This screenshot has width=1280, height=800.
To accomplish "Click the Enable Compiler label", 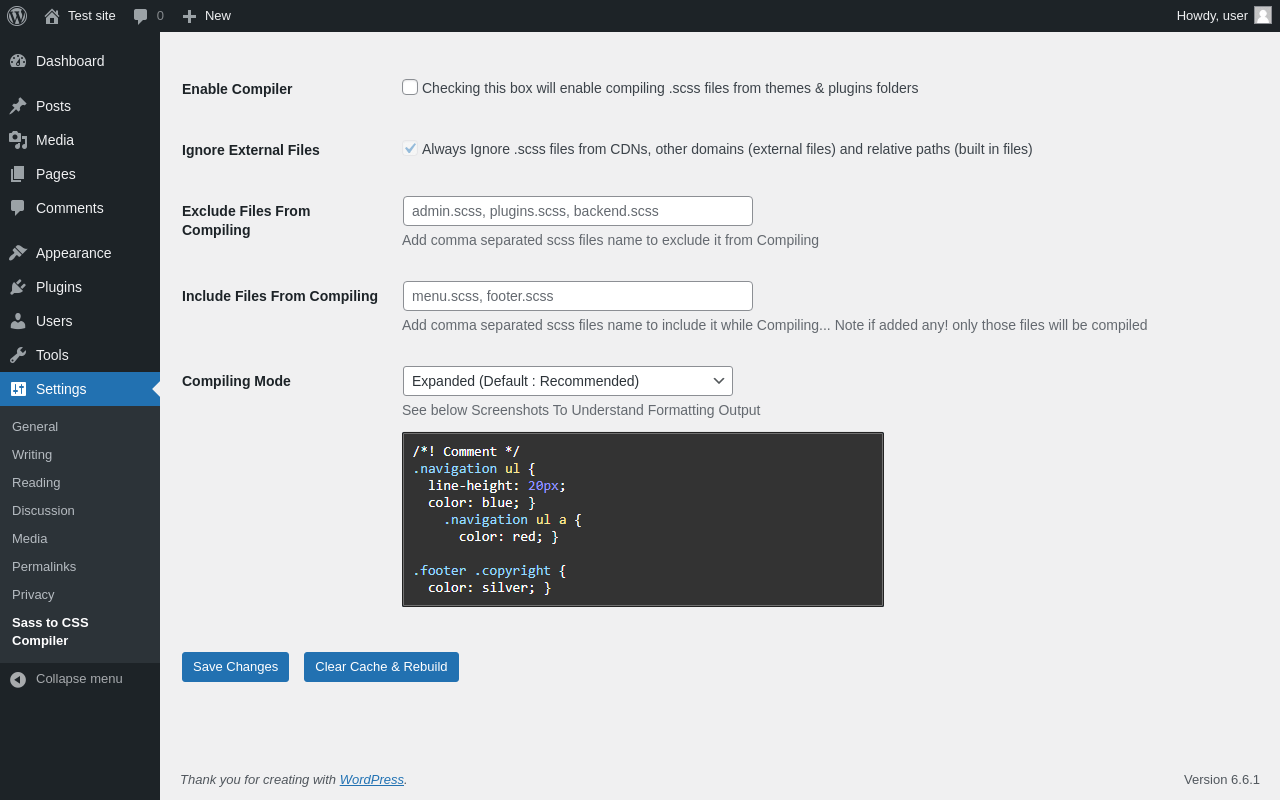I will 237,89.
